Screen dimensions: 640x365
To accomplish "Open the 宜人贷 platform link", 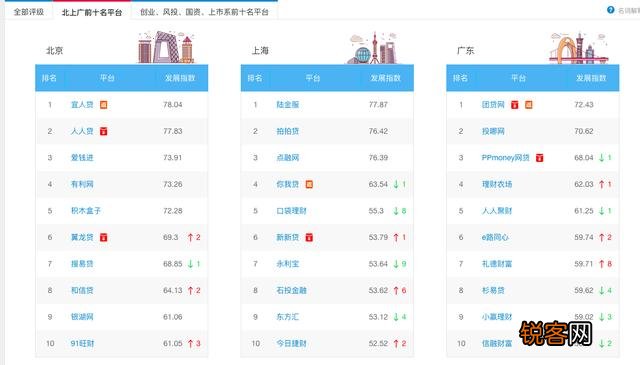I will 82,105.
